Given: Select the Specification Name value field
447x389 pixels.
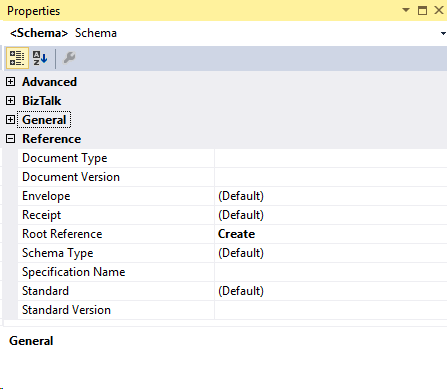Looking at the screenshot, I should [331, 272].
